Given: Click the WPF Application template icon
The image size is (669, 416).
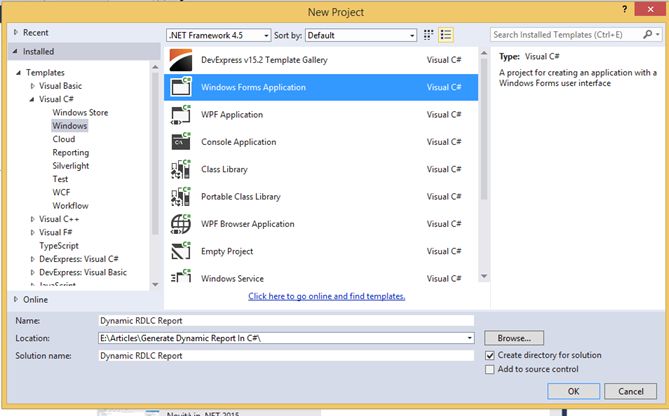Looking at the screenshot, I should (x=181, y=114).
